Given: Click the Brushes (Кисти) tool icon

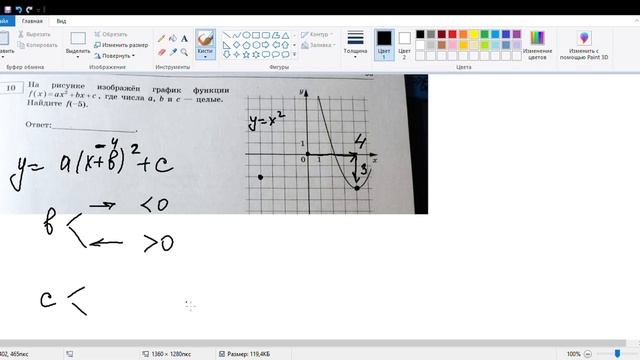Looking at the screenshot, I should pos(205,39).
